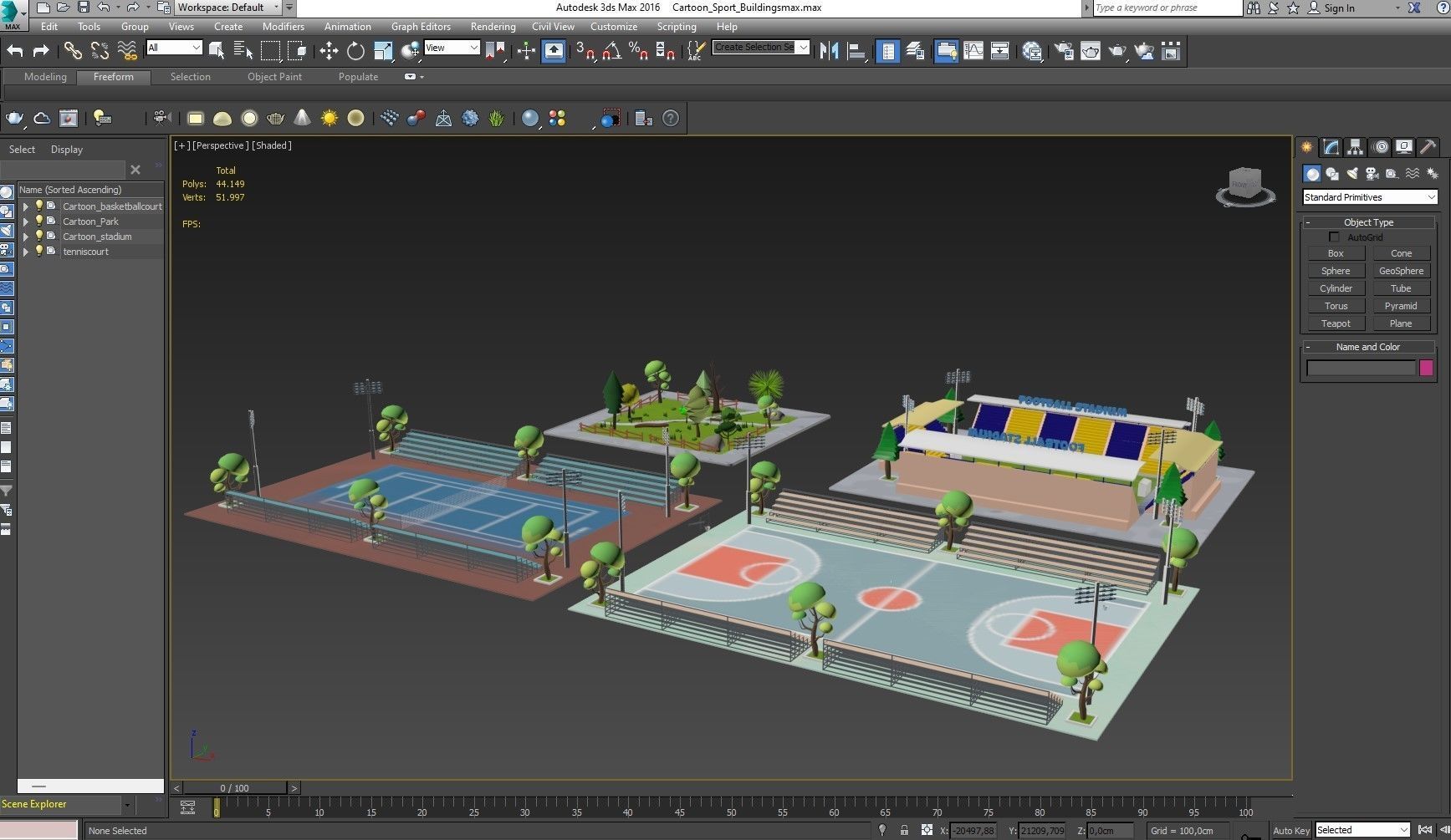Screen dimensions: 1451x840
Task: Switch to the Modeling ribbon tab
Action: point(45,77)
